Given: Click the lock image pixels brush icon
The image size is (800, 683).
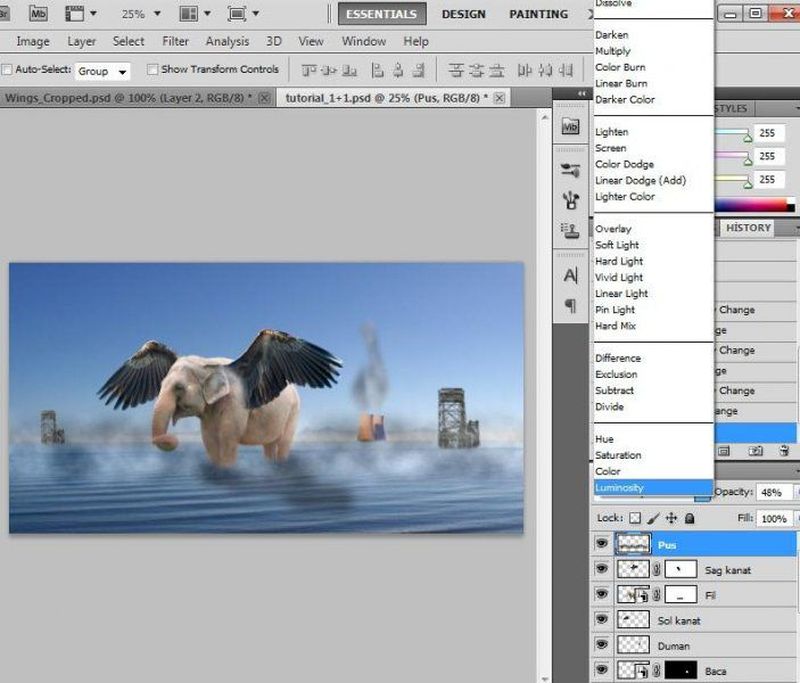Looking at the screenshot, I should [652, 519].
